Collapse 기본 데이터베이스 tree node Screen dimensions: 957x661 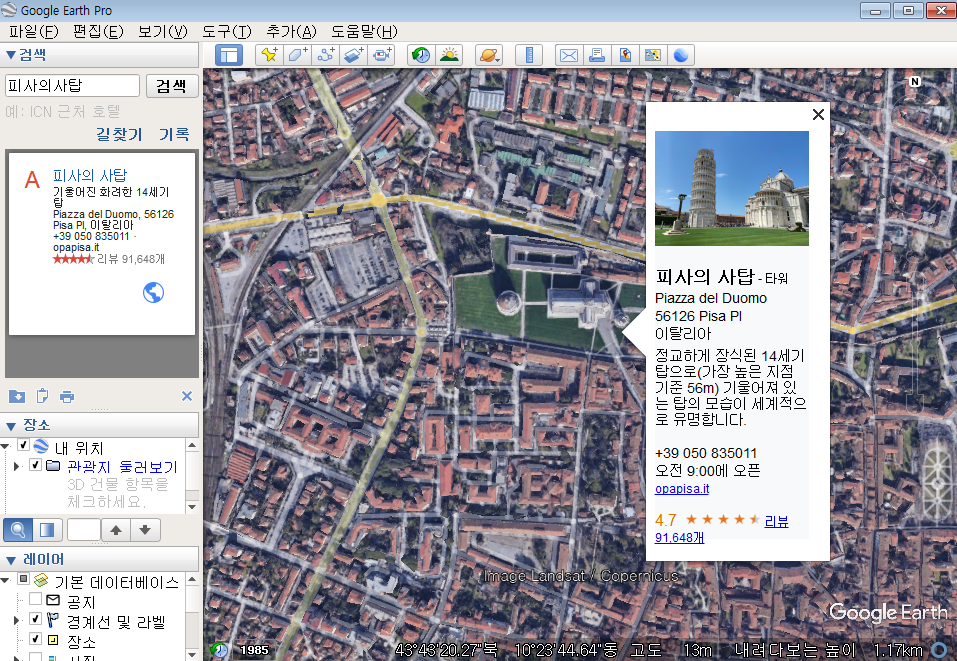[x=6, y=580]
